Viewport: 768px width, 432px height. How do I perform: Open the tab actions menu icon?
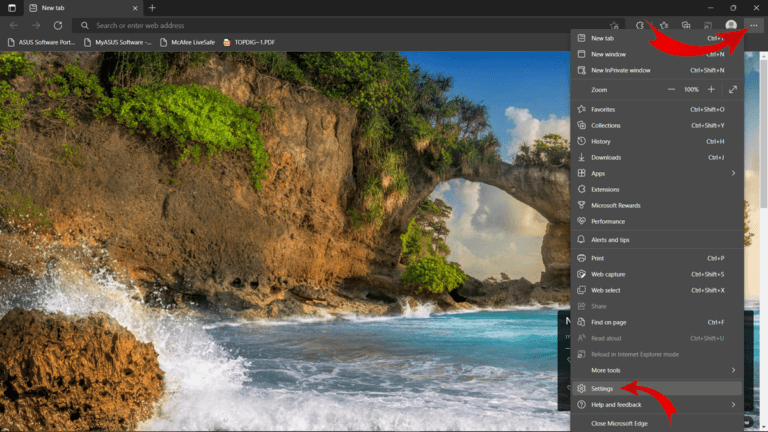click(11, 8)
